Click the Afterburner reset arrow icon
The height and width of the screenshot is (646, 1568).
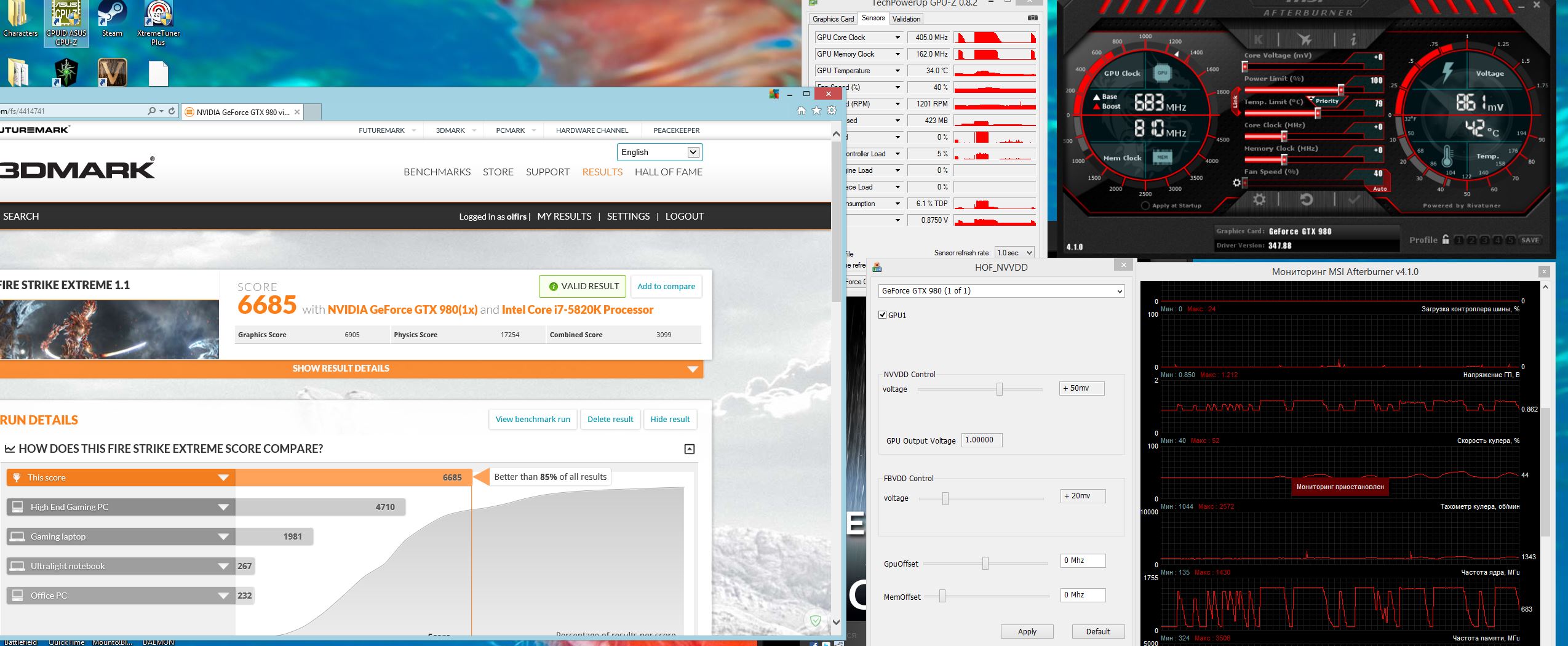(1306, 199)
